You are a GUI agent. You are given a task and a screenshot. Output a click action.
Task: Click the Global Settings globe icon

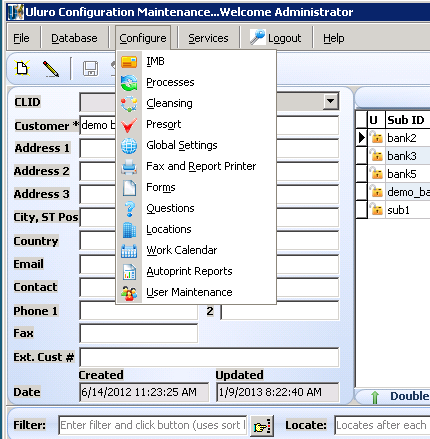click(129, 146)
